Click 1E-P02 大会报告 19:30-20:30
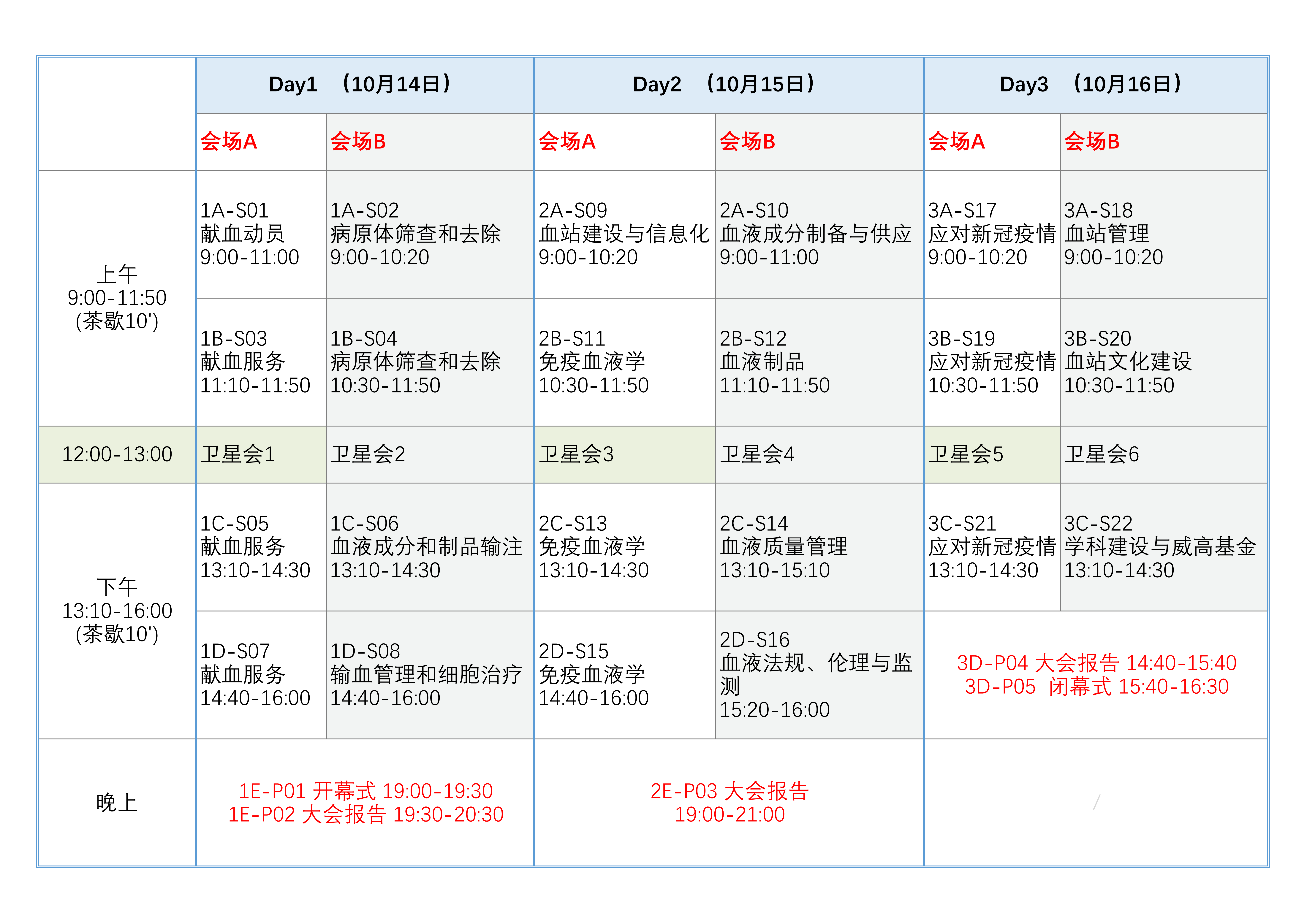The image size is (1307, 924). click(x=365, y=815)
